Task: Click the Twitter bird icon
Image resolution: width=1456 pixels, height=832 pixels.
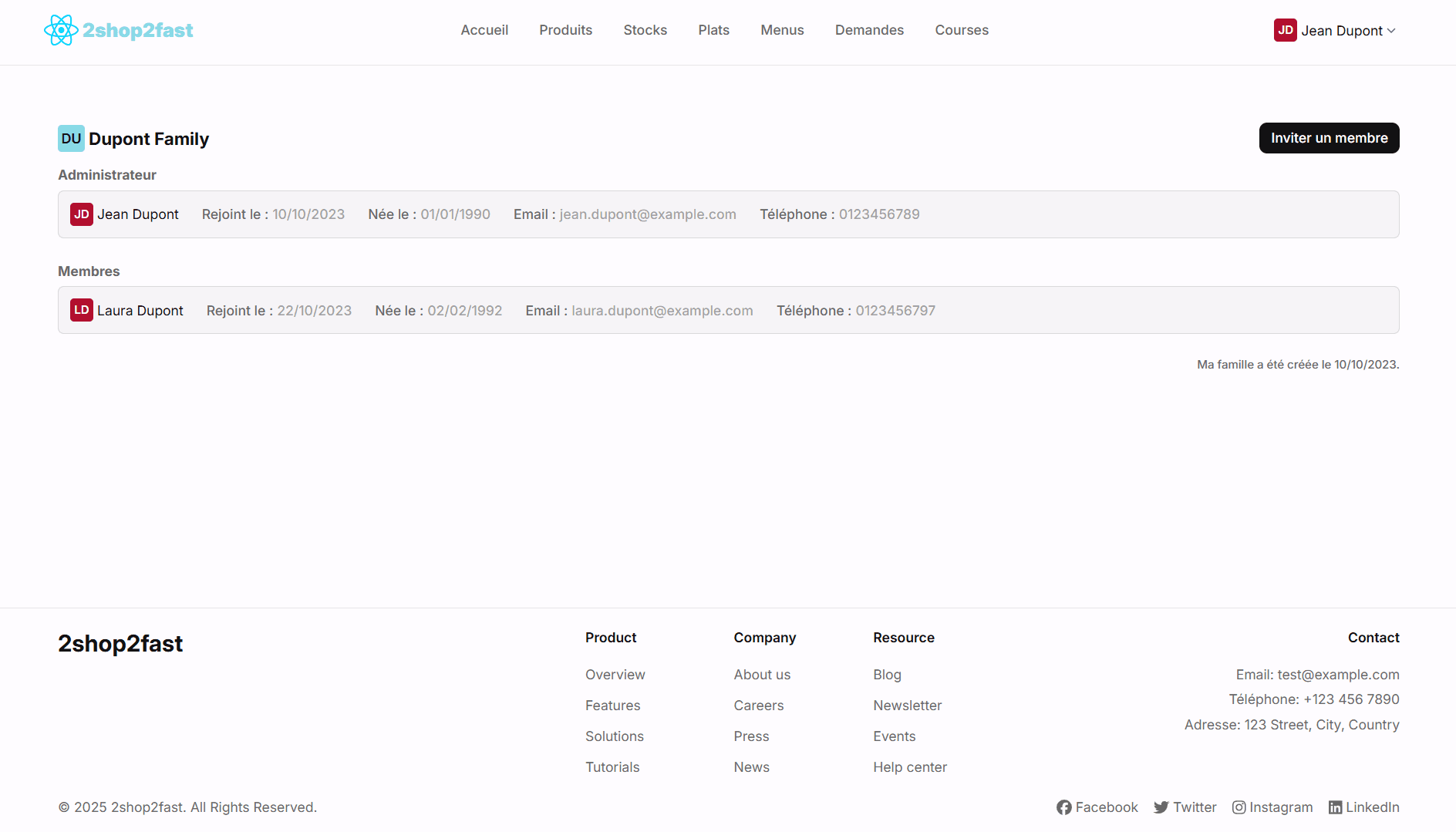Action: pos(1161,807)
